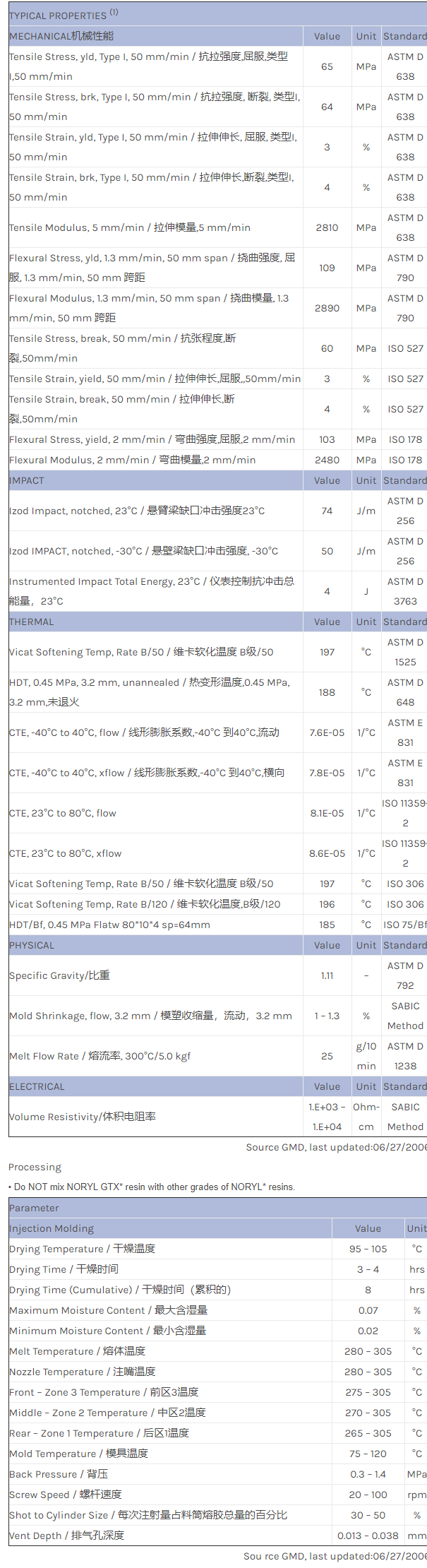Select the PHYSICAL section header
This screenshot has height=1568, width=427.
[32, 945]
